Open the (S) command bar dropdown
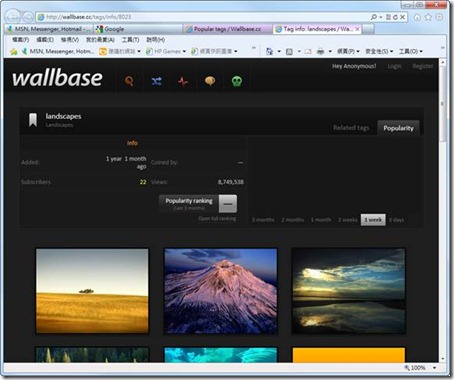Screen dimensions: 454x380 pos(379,51)
